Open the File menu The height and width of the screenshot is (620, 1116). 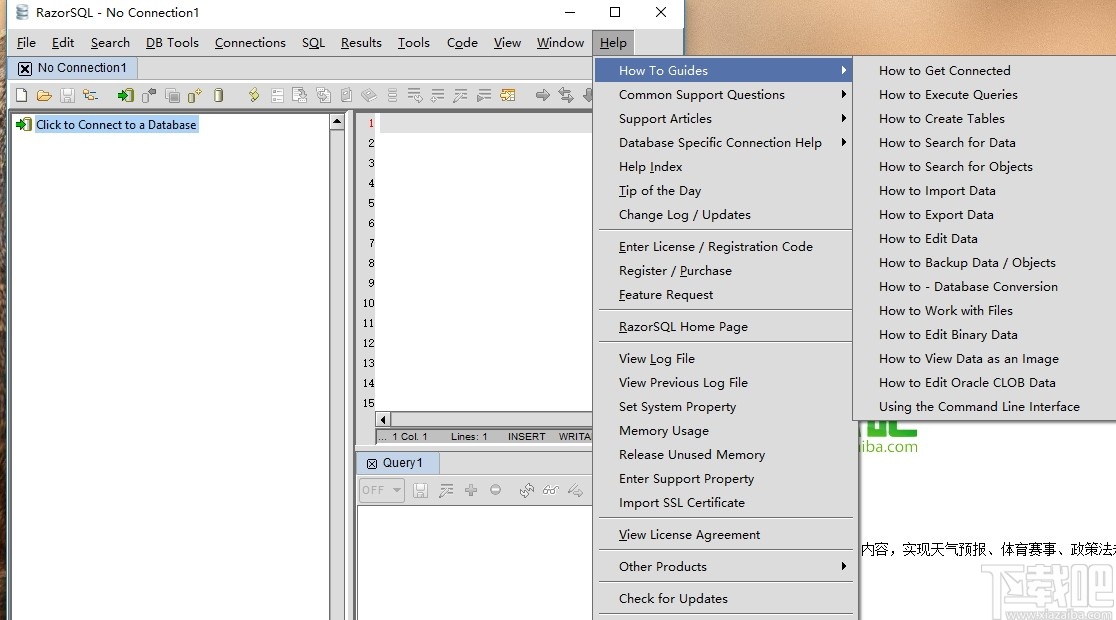point(26,43)
